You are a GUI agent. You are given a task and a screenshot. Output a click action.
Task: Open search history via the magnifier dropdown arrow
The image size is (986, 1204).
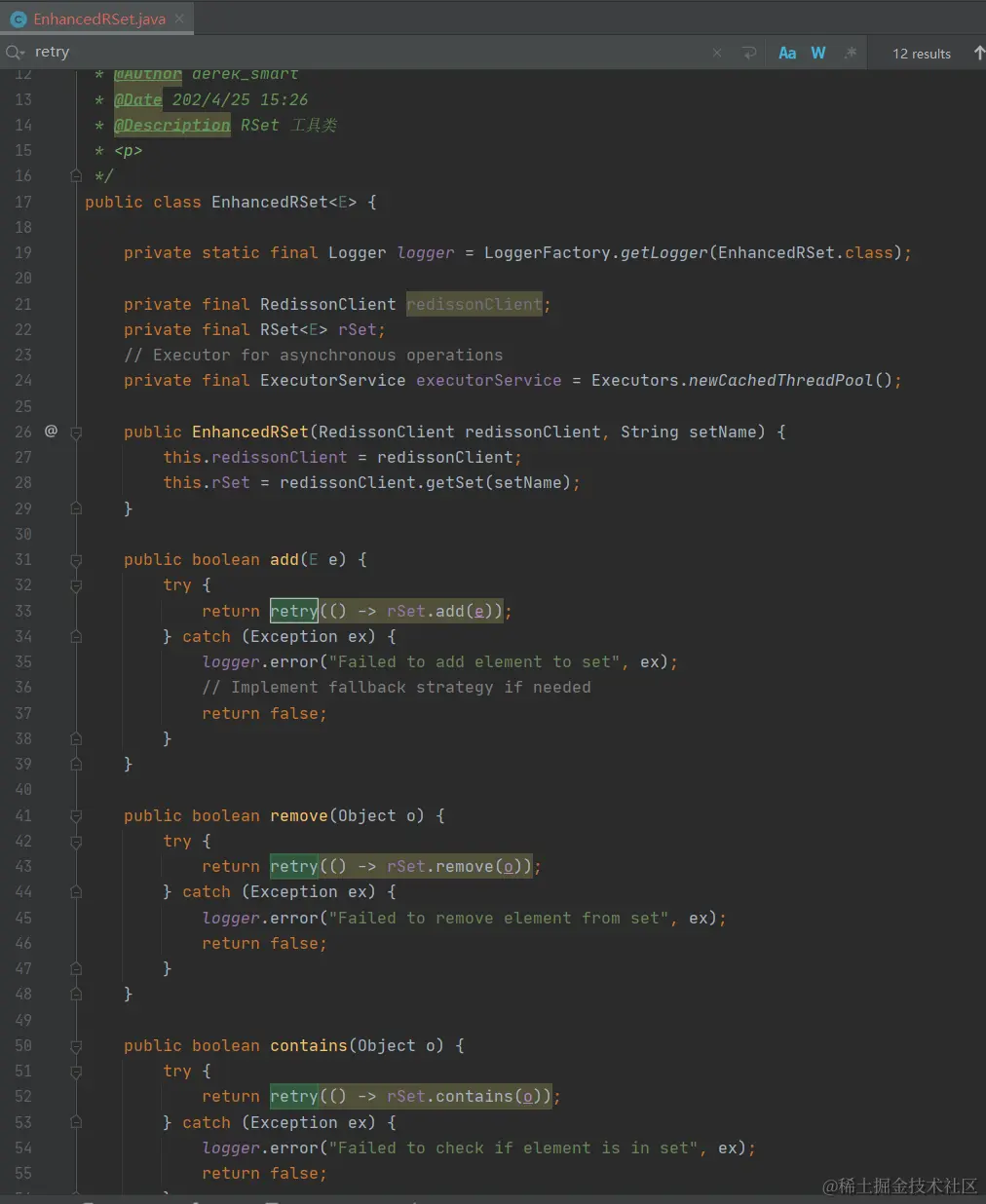point(25,52)
